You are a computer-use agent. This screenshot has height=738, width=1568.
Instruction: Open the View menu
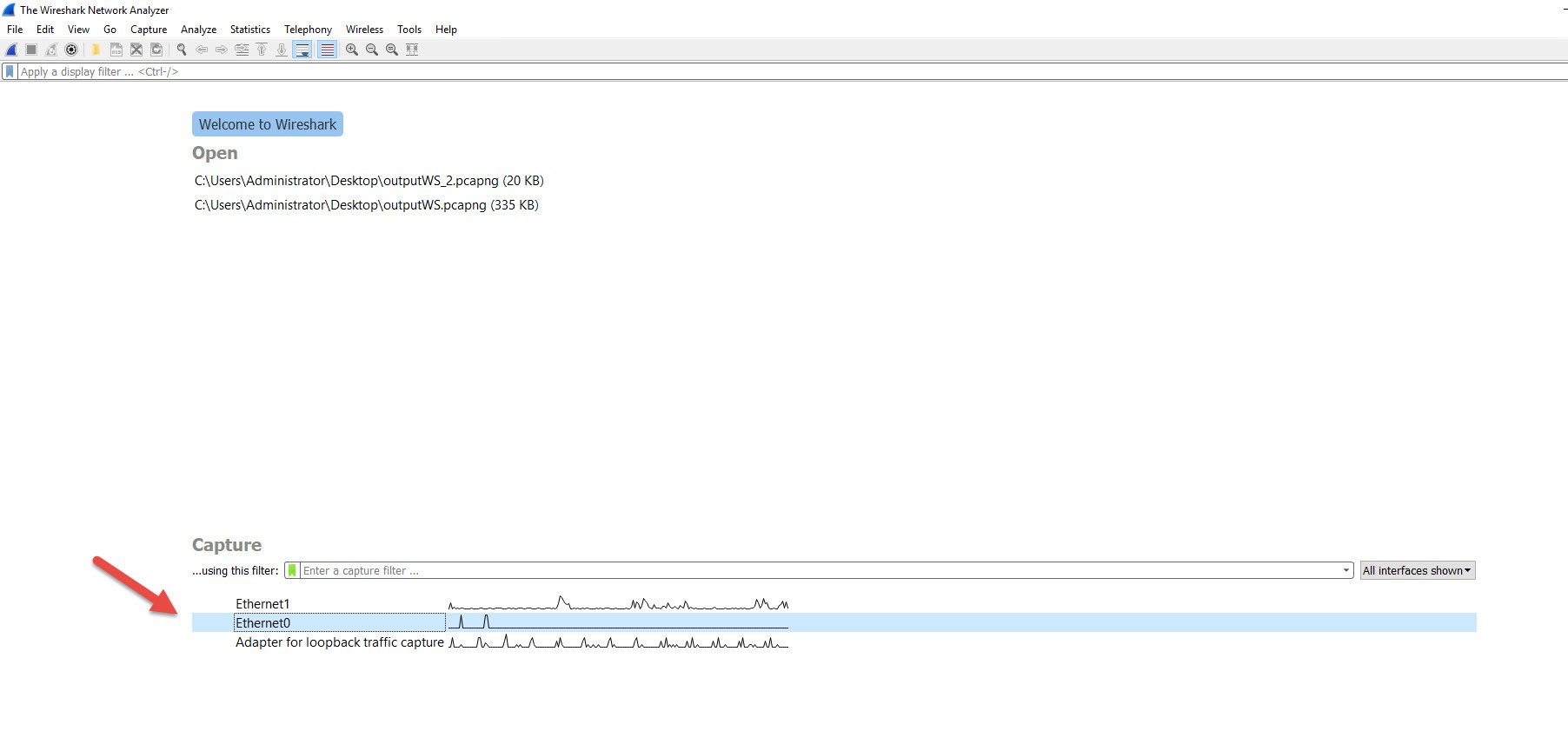coord(78,29)
